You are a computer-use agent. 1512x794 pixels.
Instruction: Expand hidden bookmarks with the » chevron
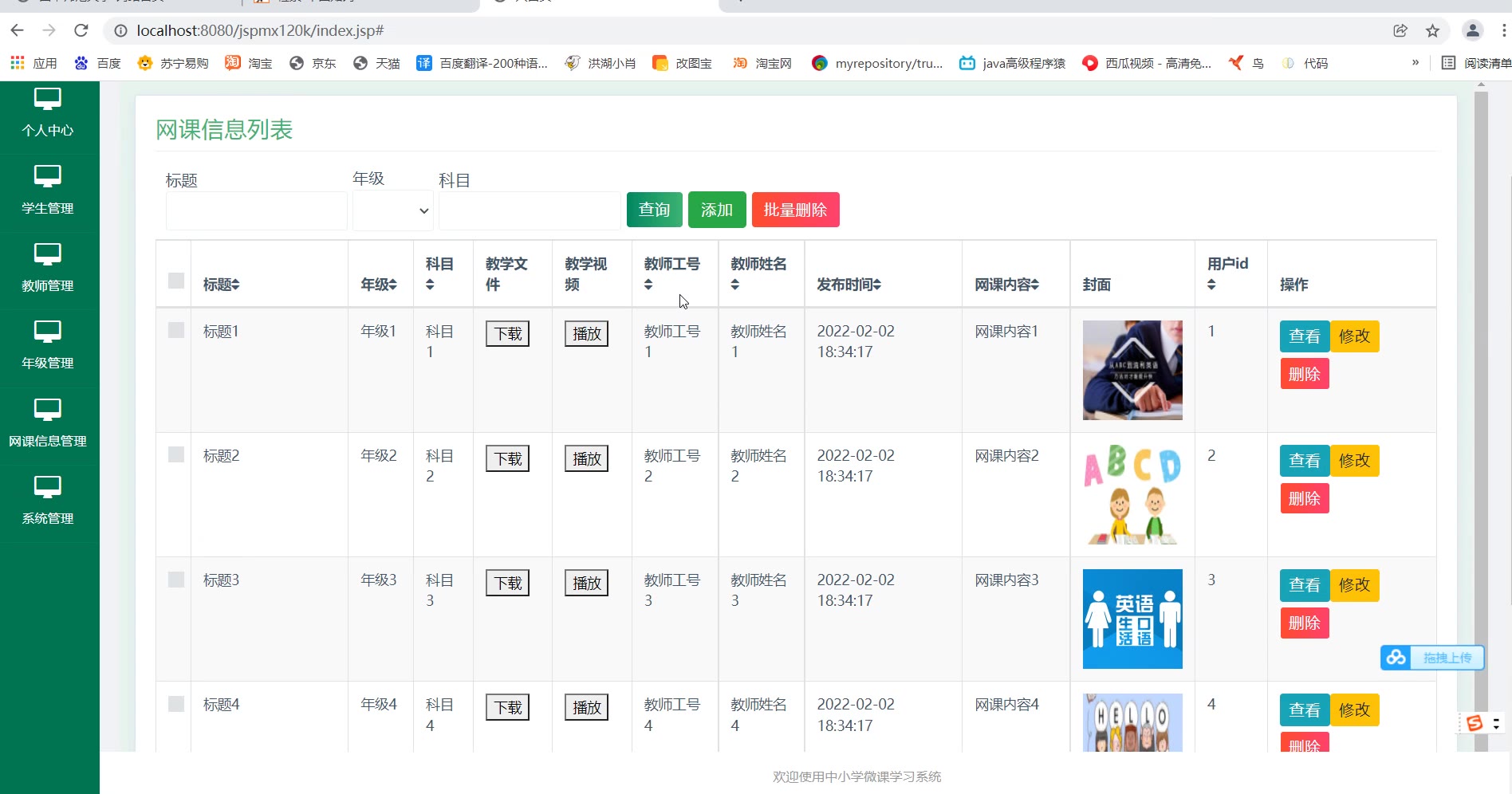coord(1416,63)
